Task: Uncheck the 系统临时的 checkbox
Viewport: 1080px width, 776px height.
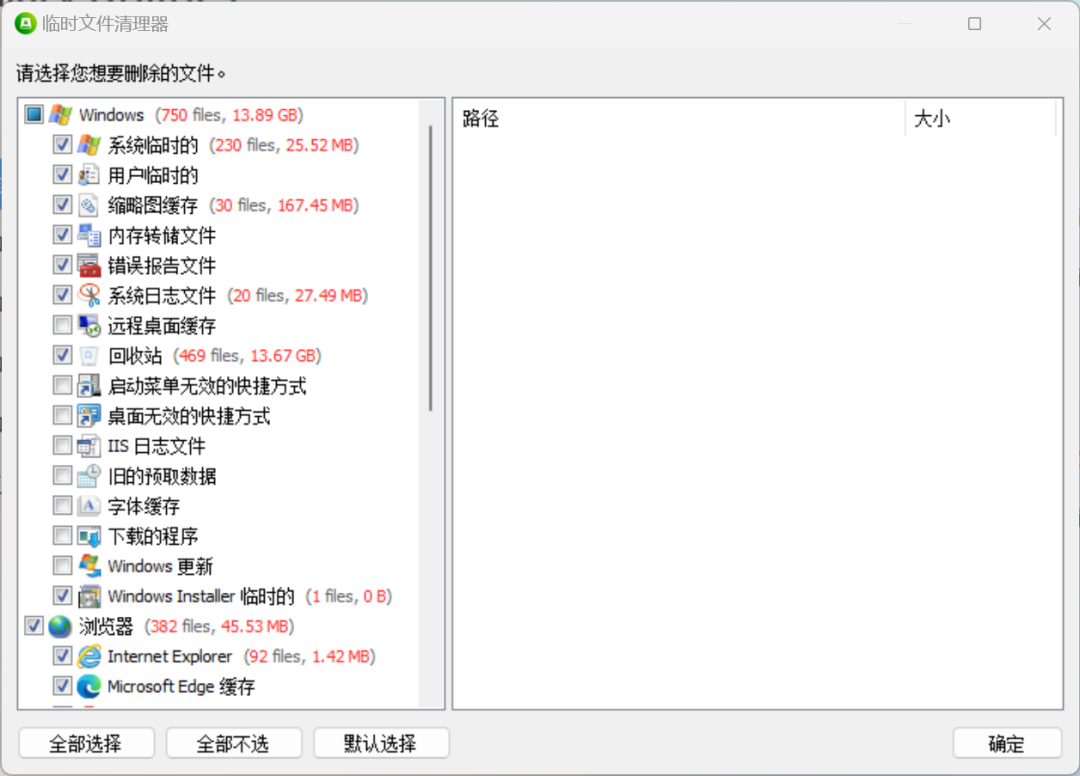Action: tap(62, 145)
